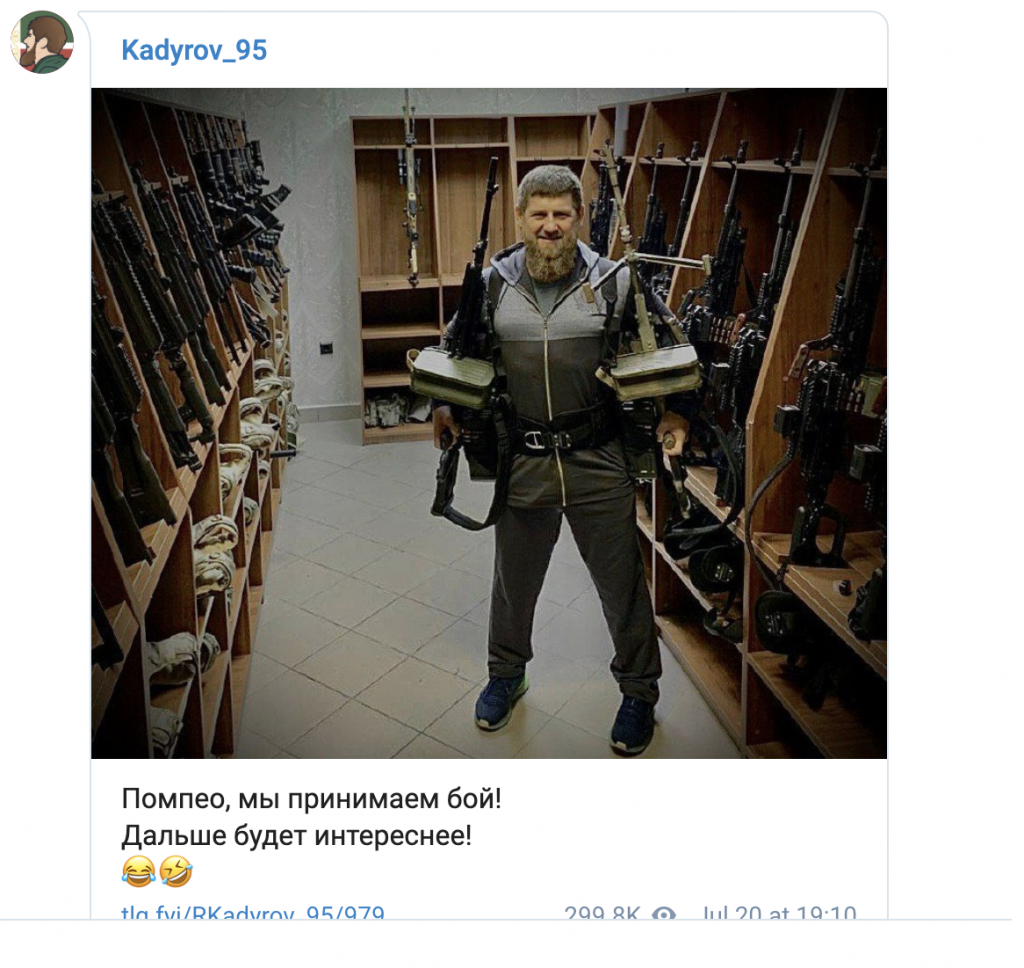The image size is (1024, 968).
Task: Click the blank area below the channel avatar
Action: point(42,457)
